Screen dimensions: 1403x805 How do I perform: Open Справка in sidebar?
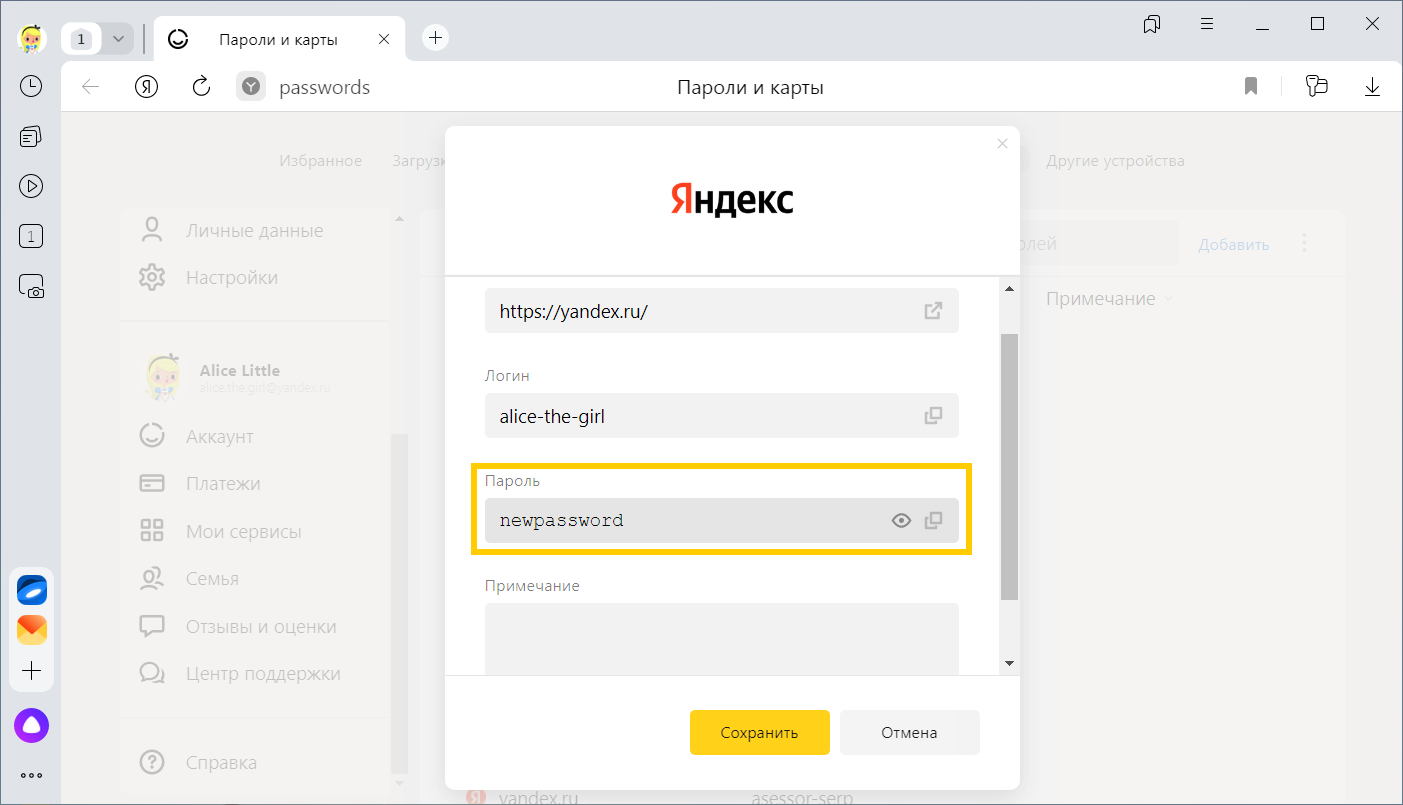221,763
